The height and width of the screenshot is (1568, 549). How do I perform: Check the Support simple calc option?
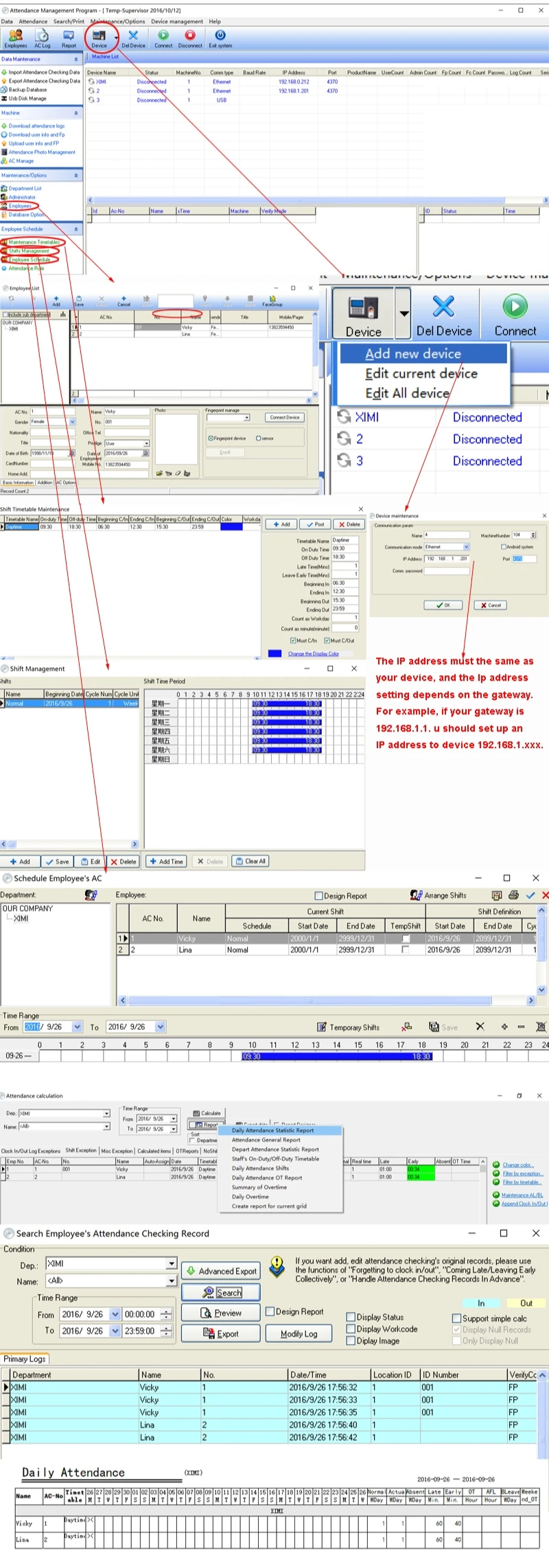456,1318
